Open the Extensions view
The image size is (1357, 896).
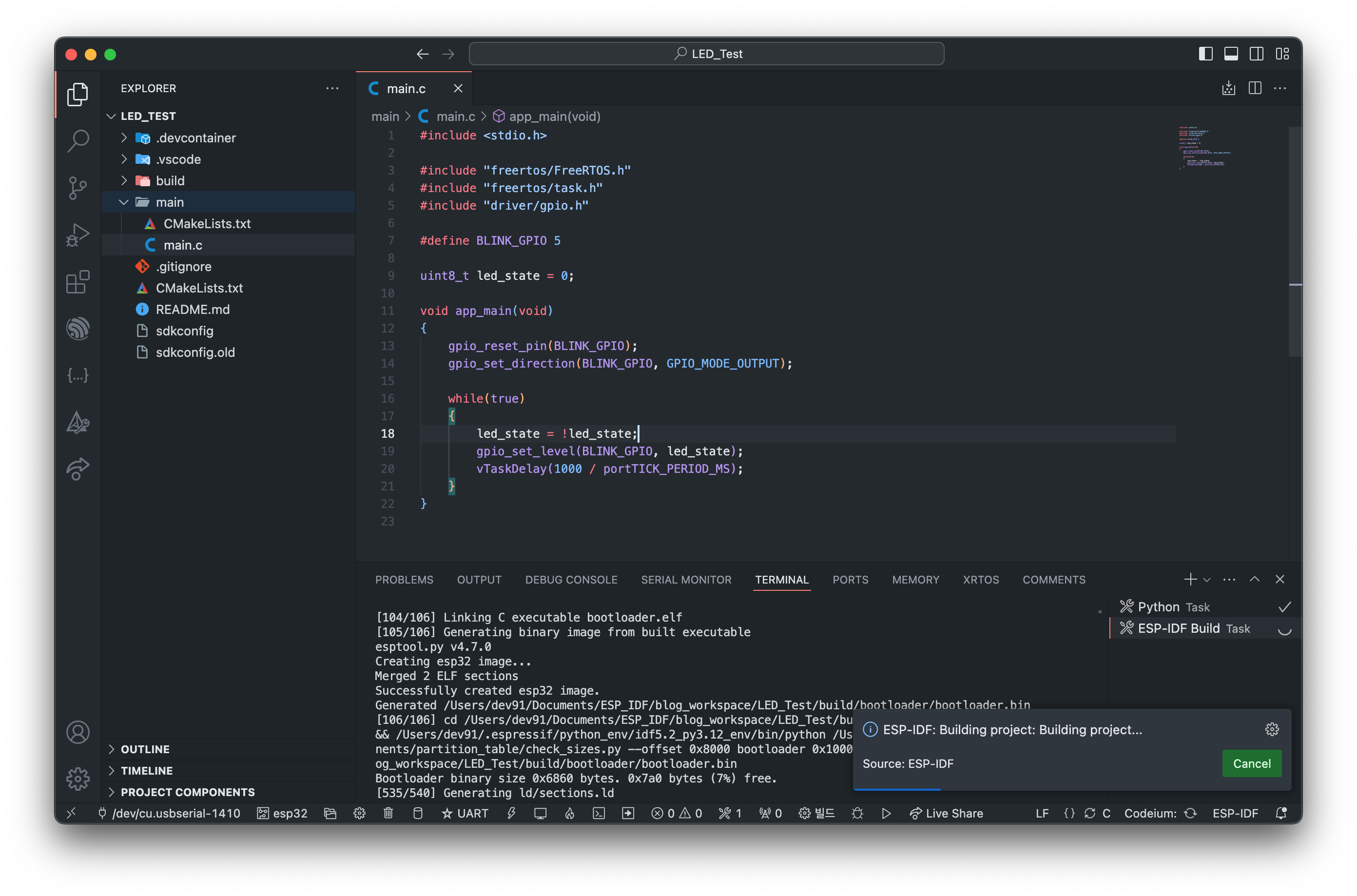point(78,282)
